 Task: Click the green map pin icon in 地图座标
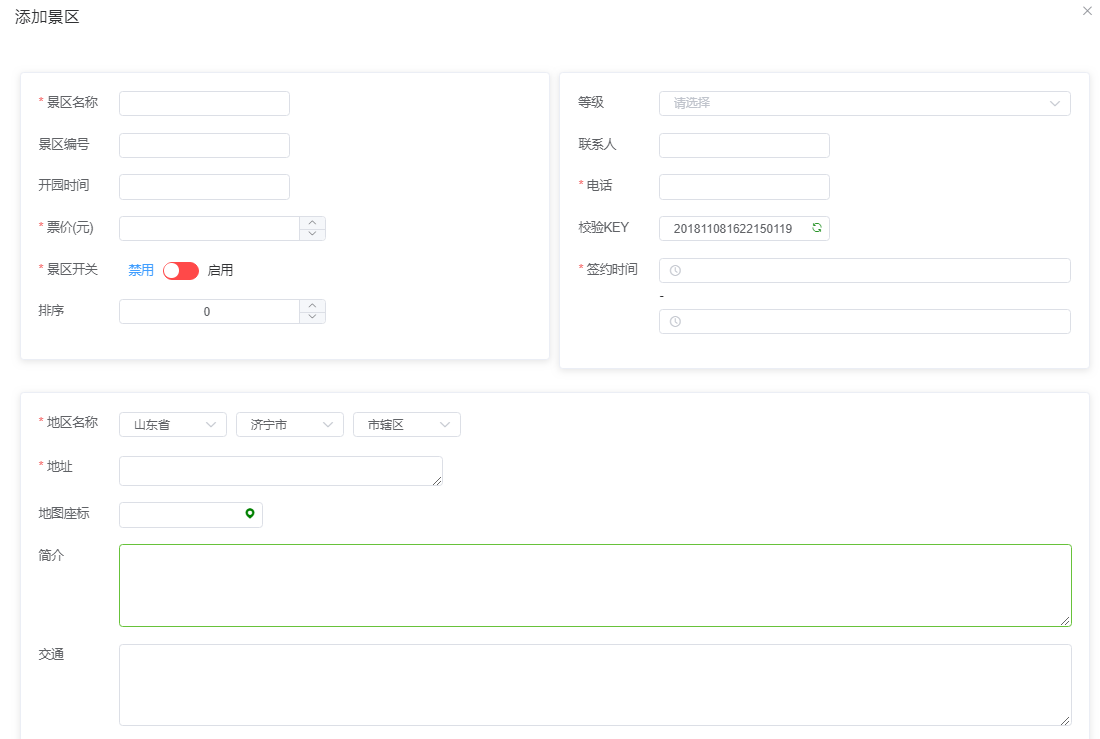tap(250, 514)
